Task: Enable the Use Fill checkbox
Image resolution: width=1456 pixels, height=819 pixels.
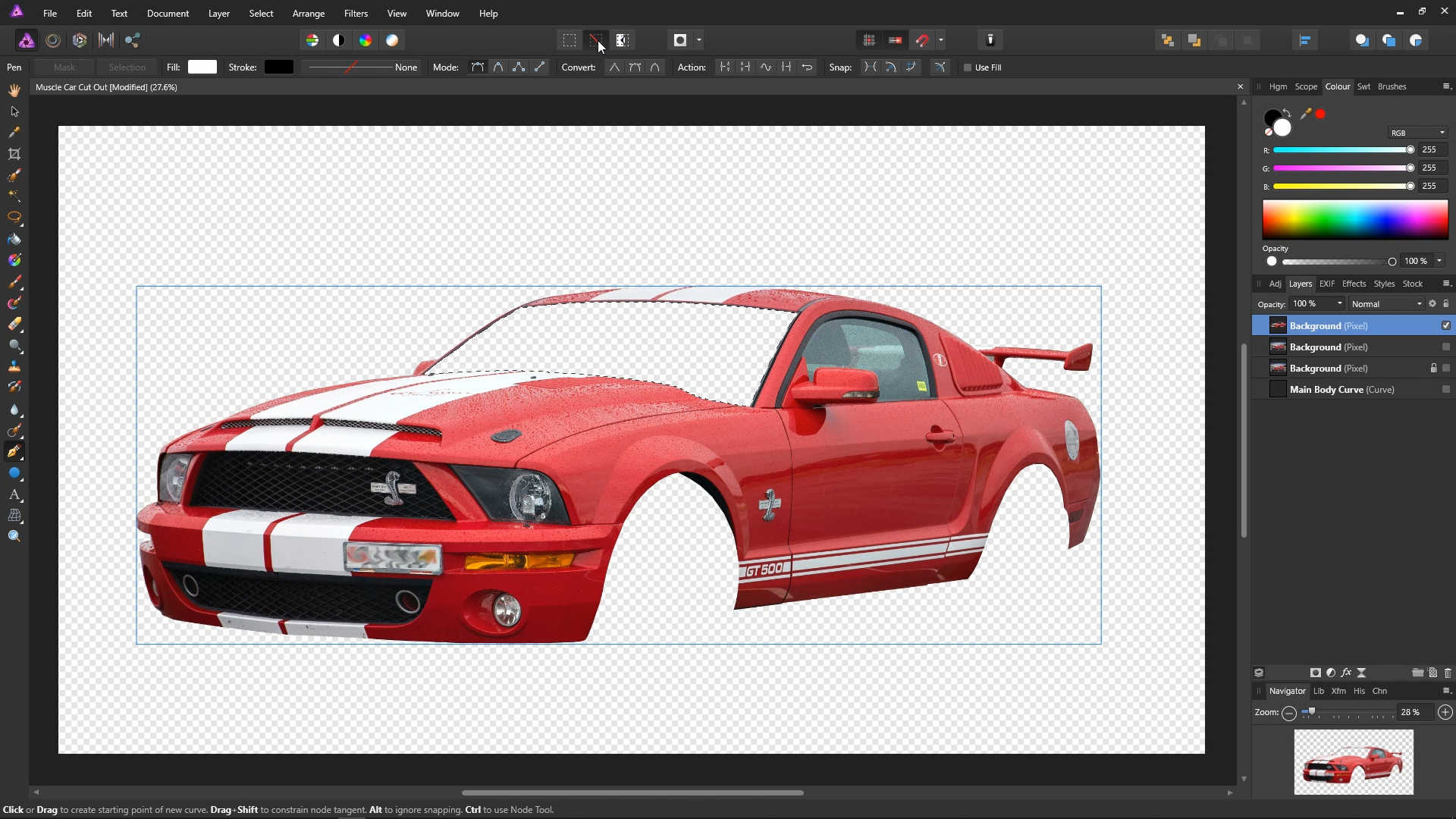Action: tap(968, 67)
